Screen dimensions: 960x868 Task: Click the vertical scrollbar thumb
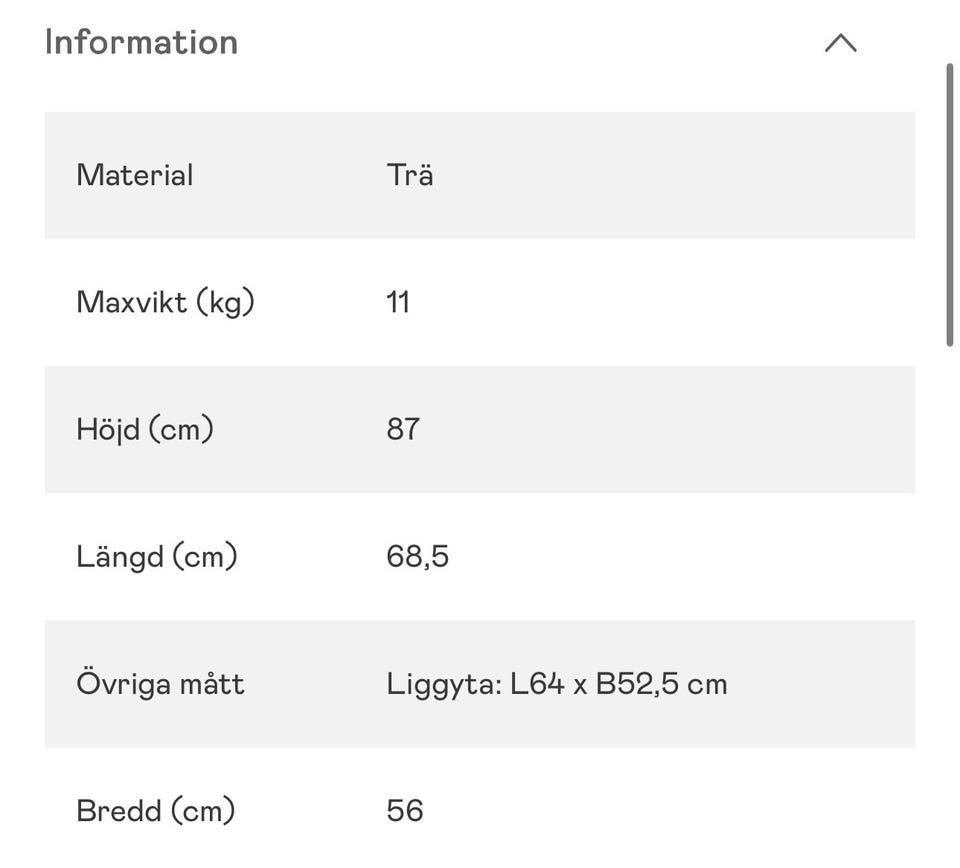point(949,205)
